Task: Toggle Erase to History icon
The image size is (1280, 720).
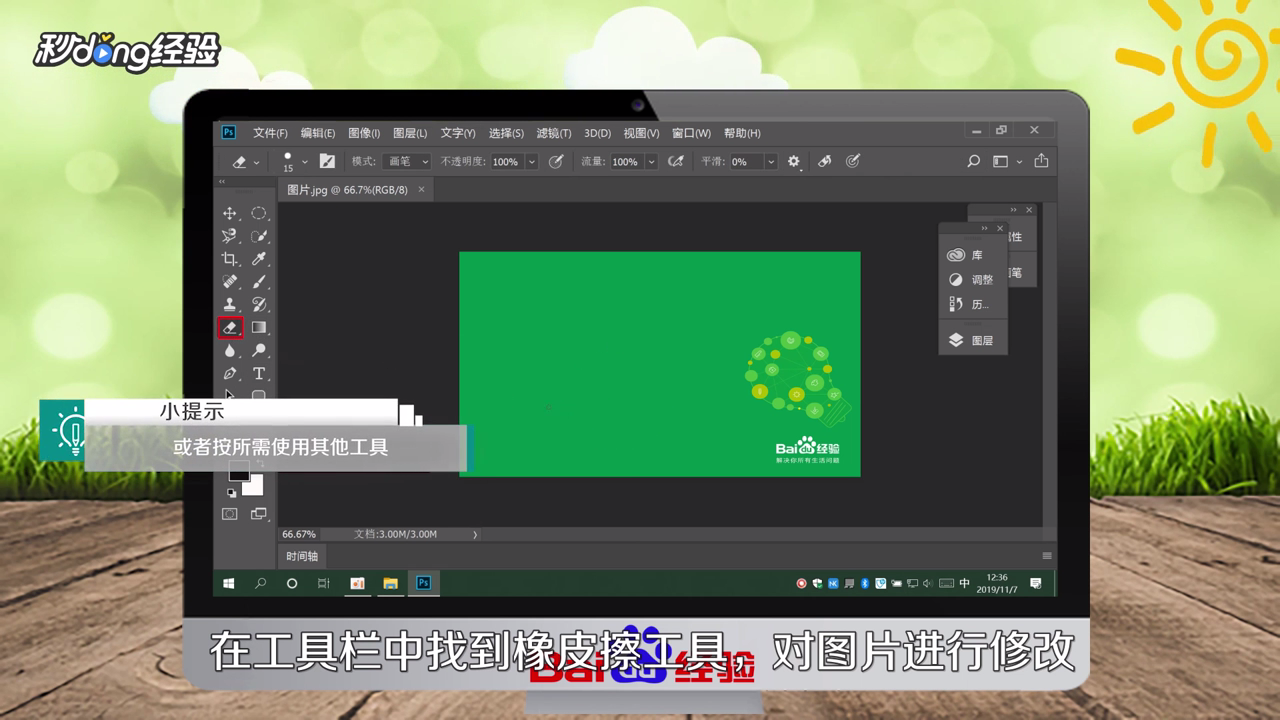Action: [x=825, y=161]
